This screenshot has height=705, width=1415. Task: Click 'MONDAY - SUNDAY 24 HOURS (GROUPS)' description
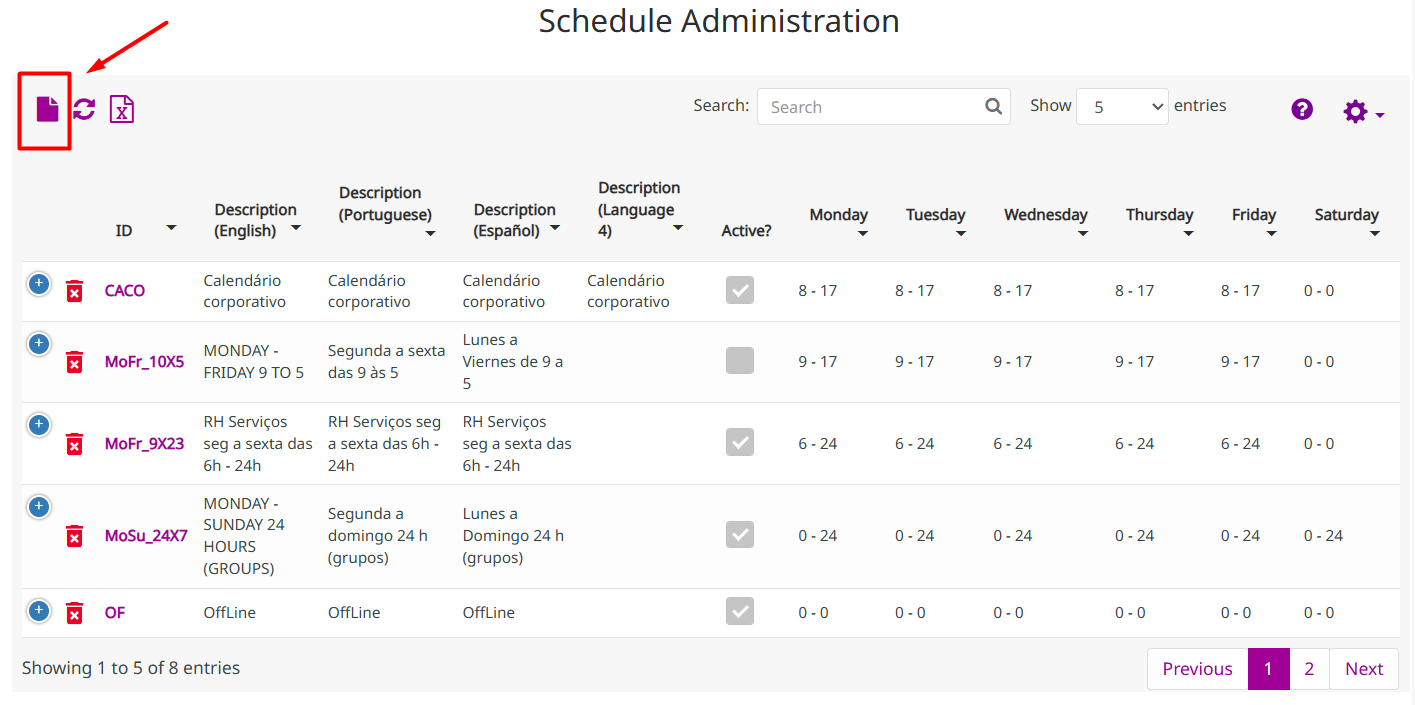pyautogui.click(x=244, y=536)
